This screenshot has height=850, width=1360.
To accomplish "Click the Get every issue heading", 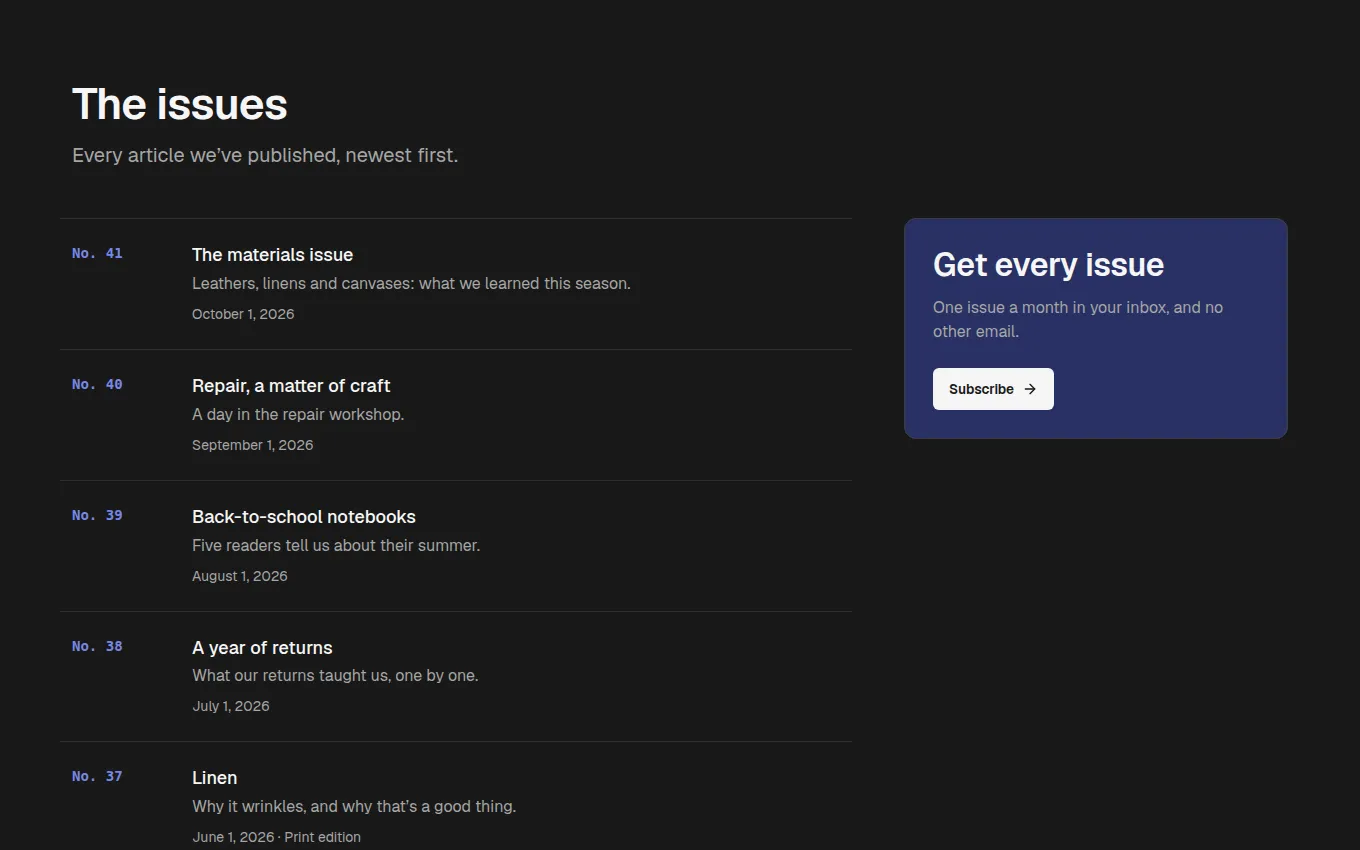I will pos(1048,264).
